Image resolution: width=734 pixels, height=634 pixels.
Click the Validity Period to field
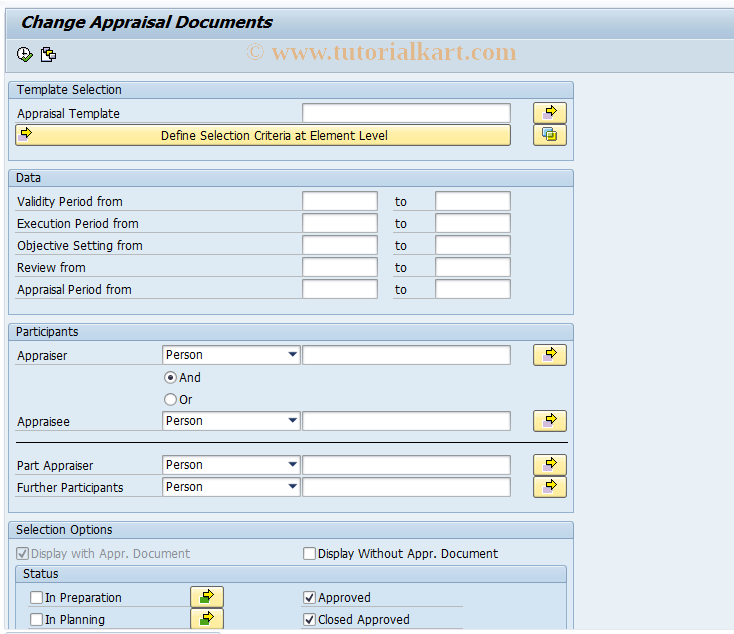click(x=473, y=201)
